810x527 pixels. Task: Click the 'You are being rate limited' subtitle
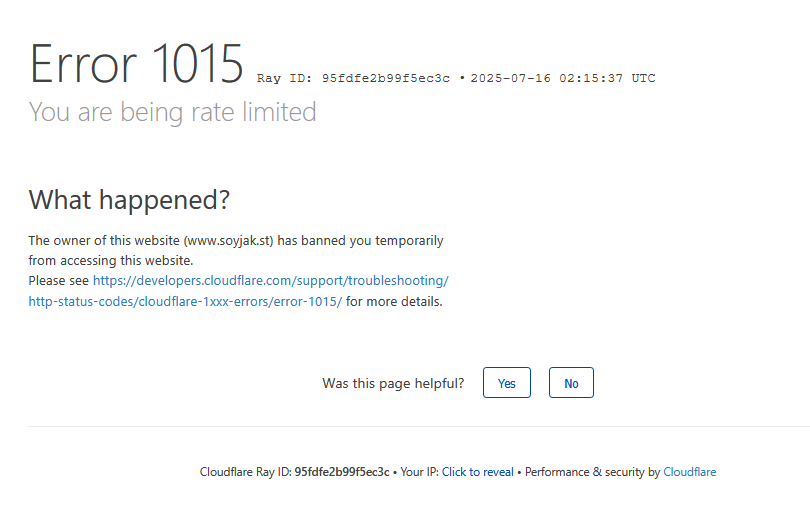click(x=172, y=112)
